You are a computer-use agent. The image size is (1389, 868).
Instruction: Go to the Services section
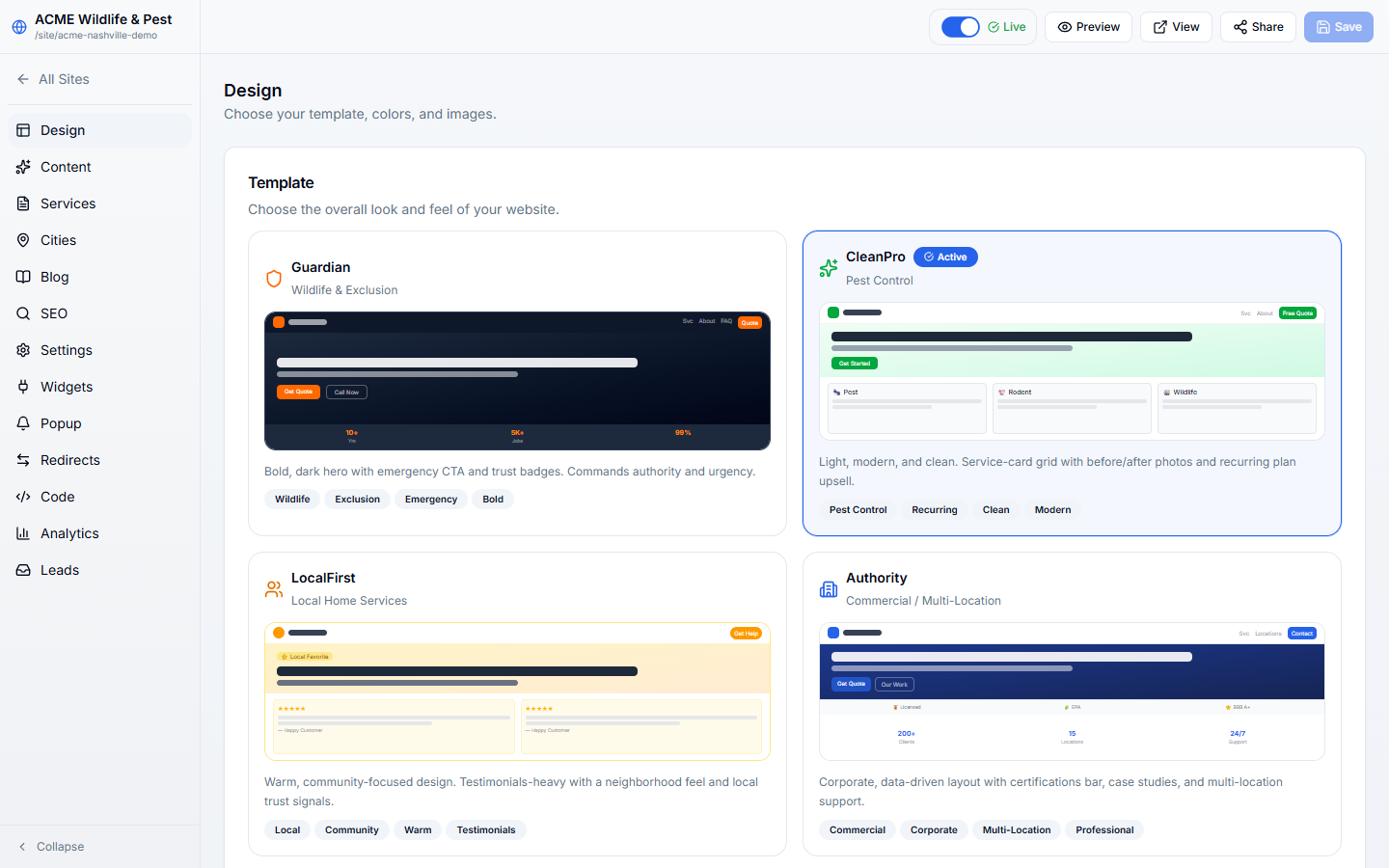tap(99, 203)
